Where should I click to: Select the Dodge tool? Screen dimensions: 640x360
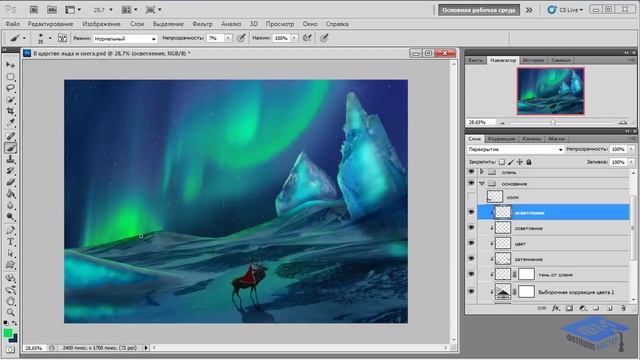[11, 217]
